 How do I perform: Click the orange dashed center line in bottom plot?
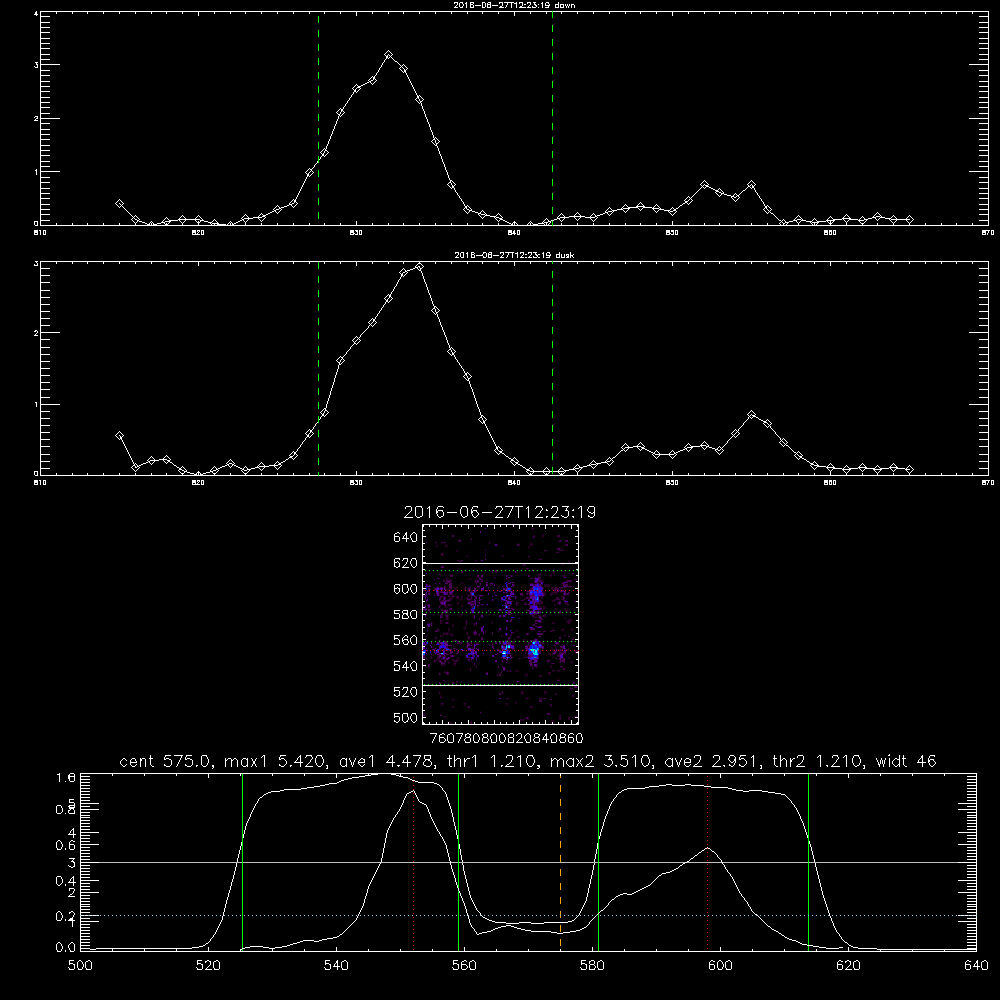[561, 862]
